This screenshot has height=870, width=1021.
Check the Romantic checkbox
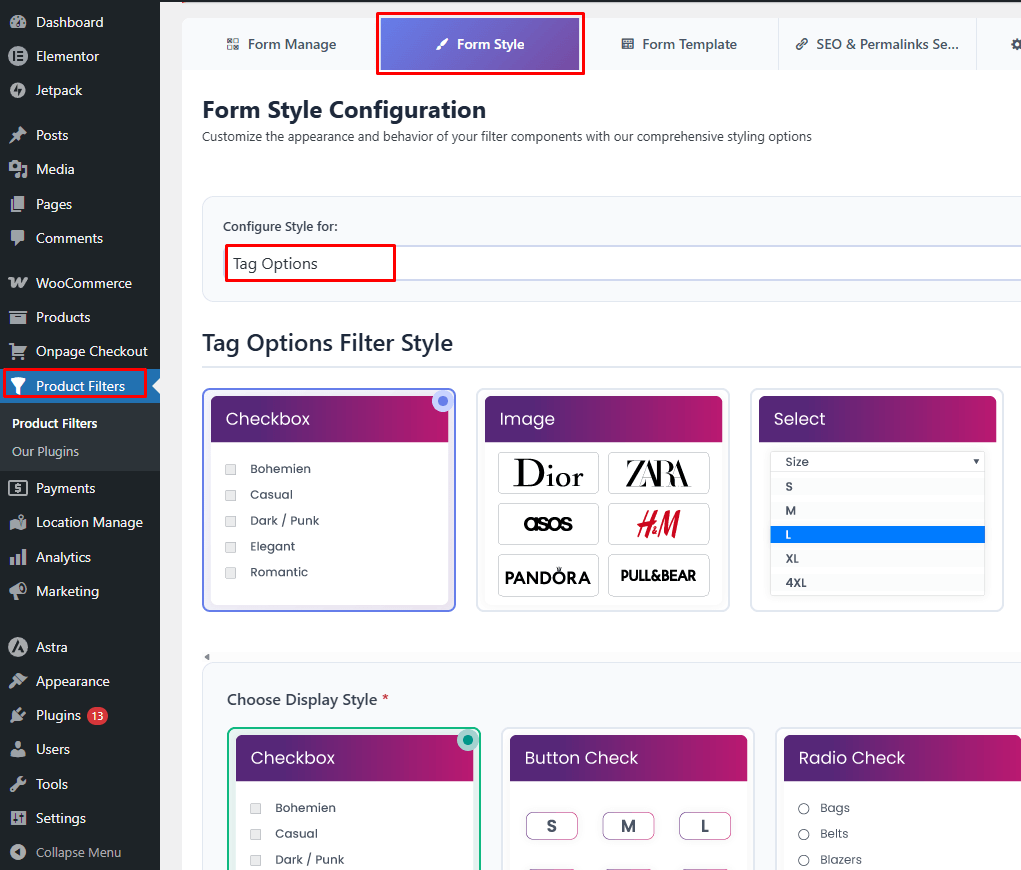(x=231, y=573)
